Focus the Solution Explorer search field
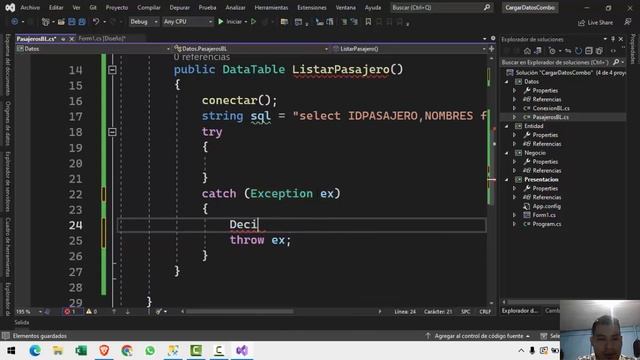 tap(556, 62)
